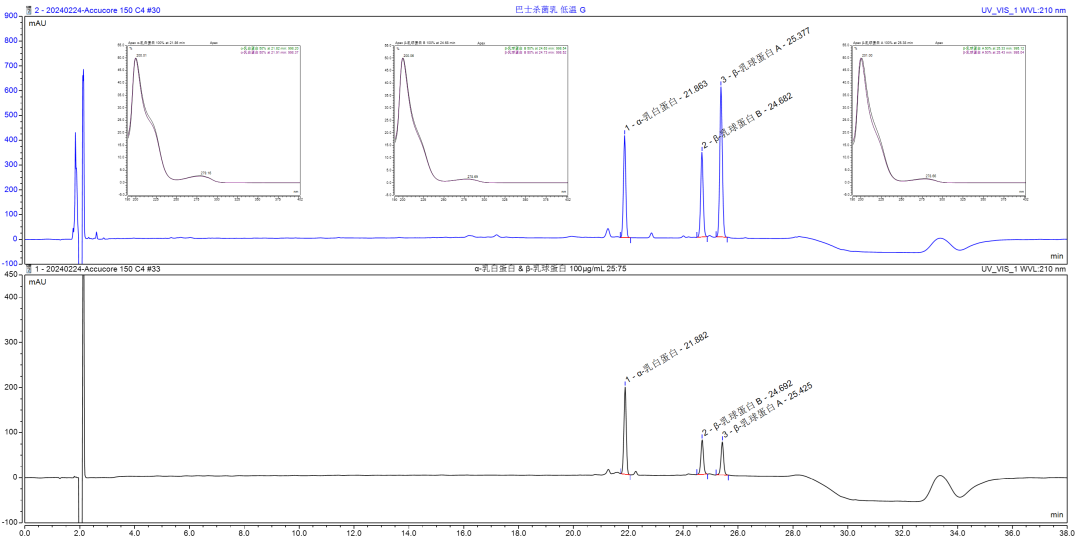The height and width of the screenshot is (542, 1080).
Task: Click the 20.0 tick on the time axis
Action: (571, 533)
